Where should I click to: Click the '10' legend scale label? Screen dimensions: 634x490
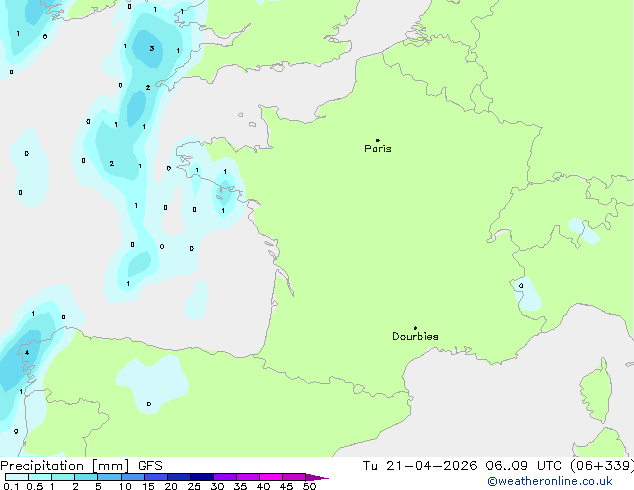pos(125,486)
